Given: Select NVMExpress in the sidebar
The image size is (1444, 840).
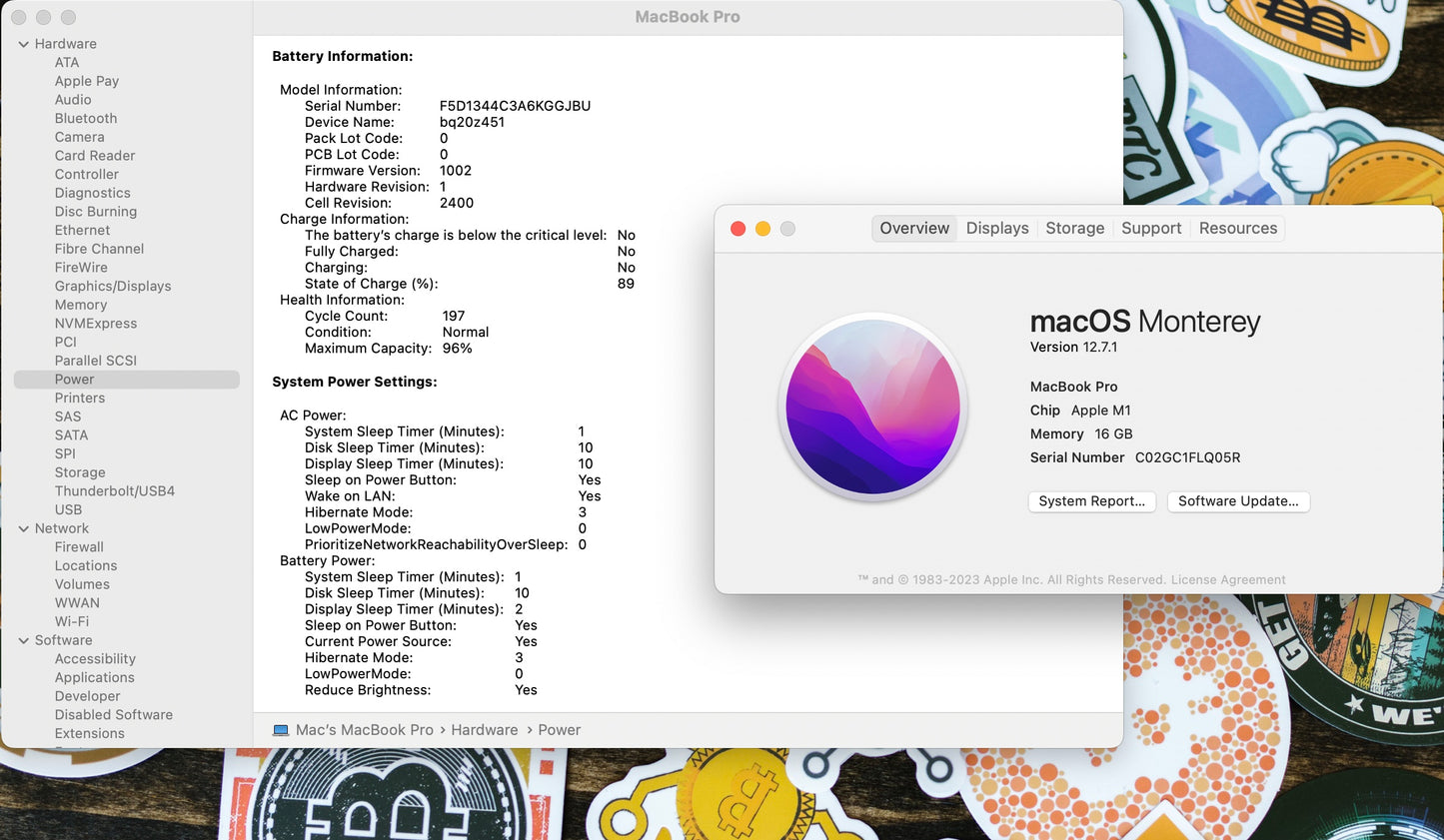Looking at the screenshot, I should tap(96, 324).
